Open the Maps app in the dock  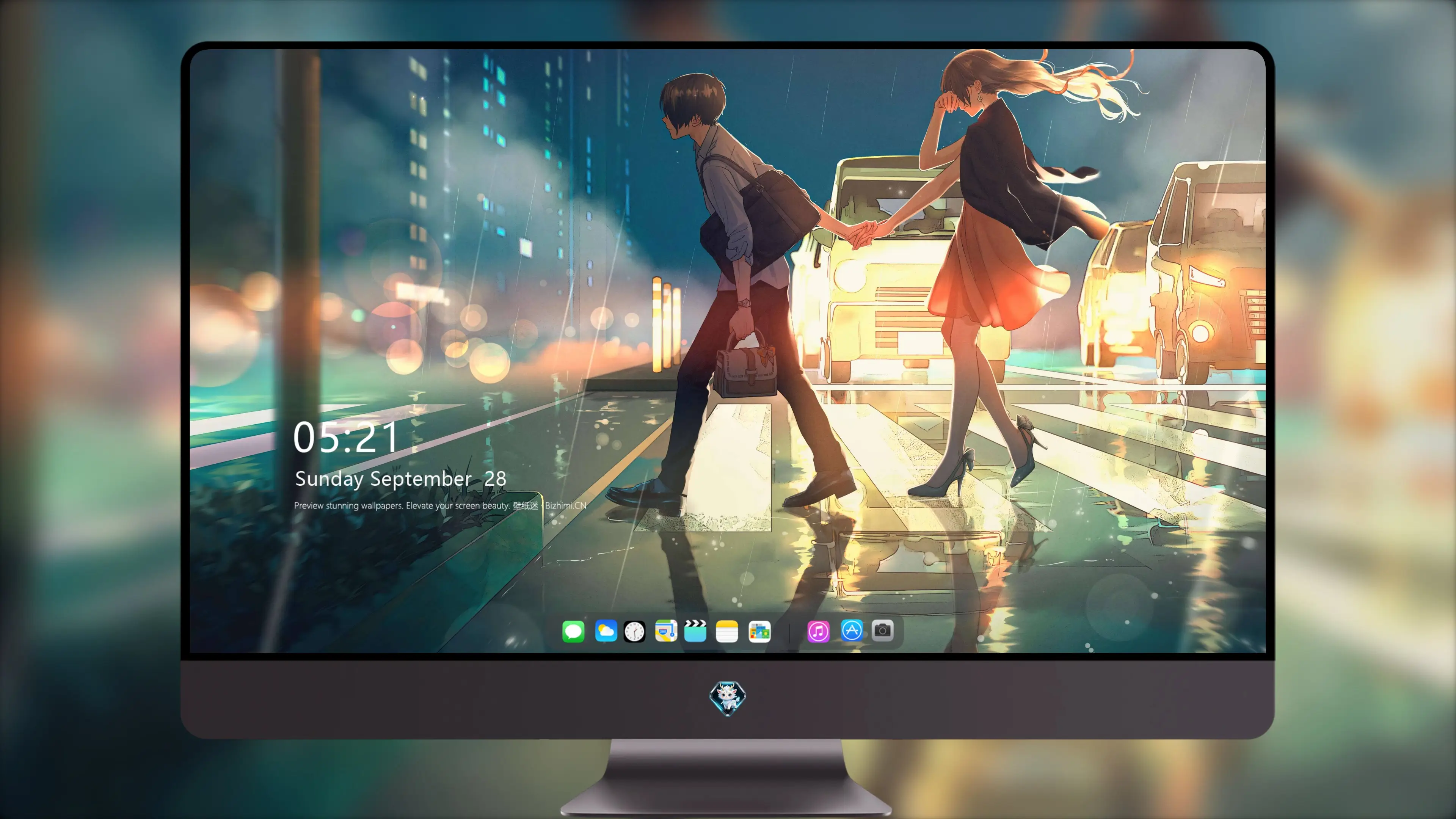click(666, 631)
